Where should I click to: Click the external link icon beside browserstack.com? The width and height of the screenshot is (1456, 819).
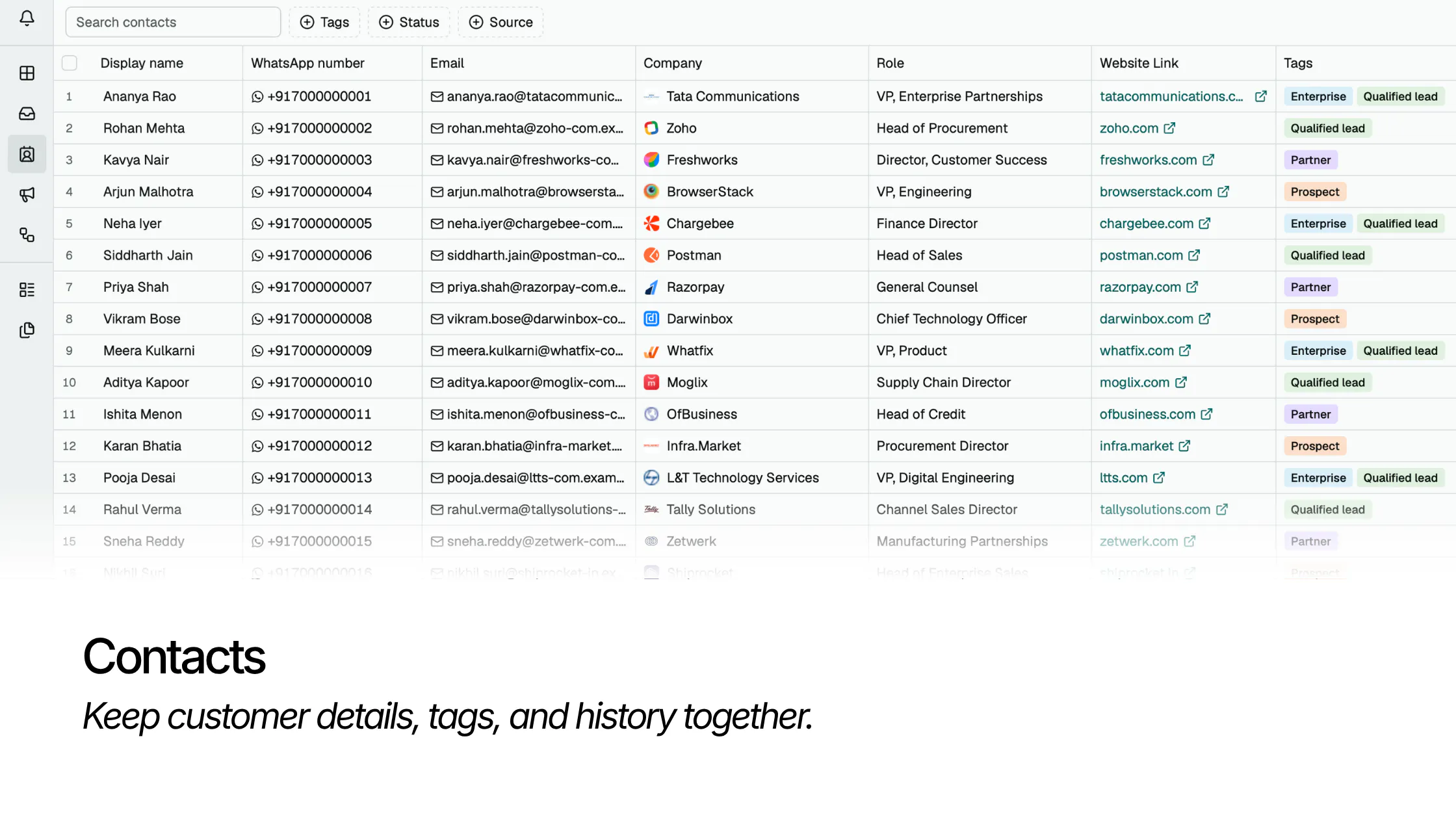[x=1223, y=192]
